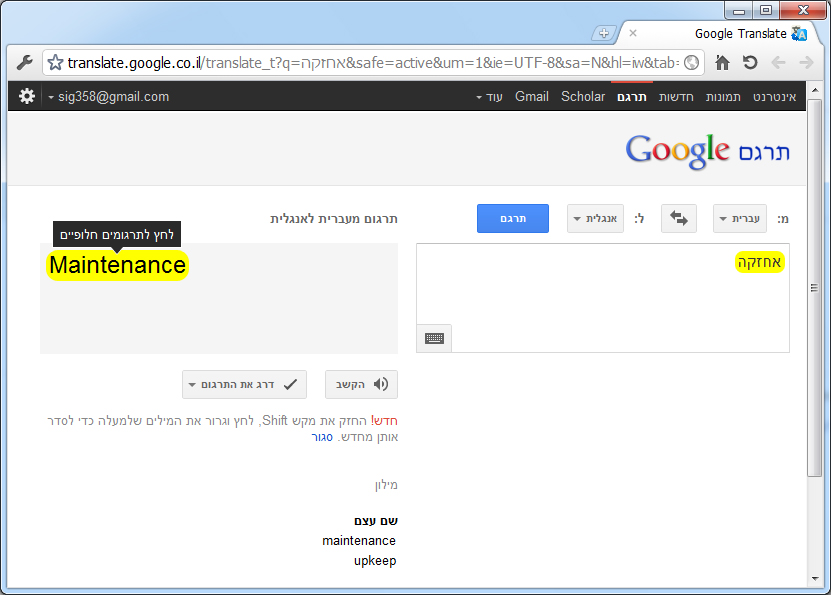This screenshot has height=595, width=831.
Task: Open the virtual keyboard input tool
Action: 434,338
